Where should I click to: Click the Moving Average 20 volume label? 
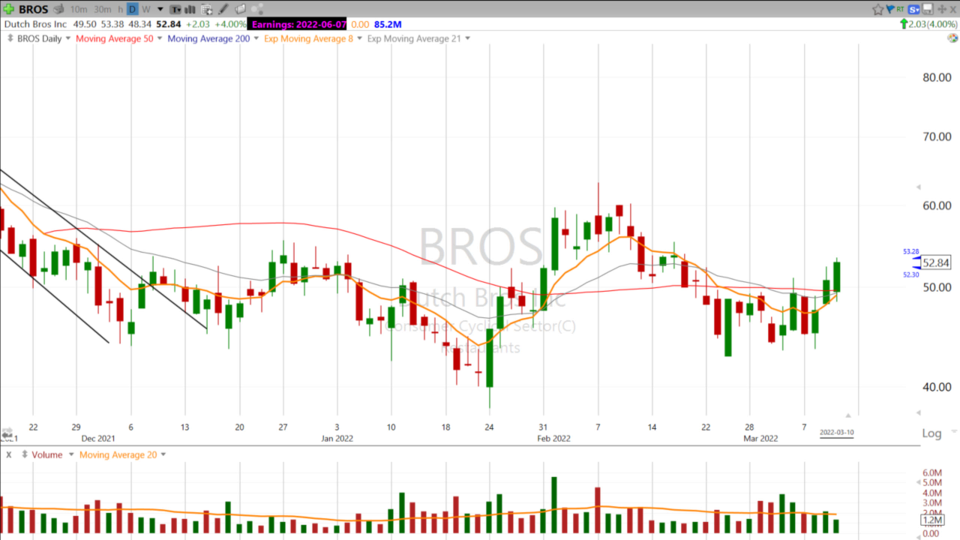[118, 455]
